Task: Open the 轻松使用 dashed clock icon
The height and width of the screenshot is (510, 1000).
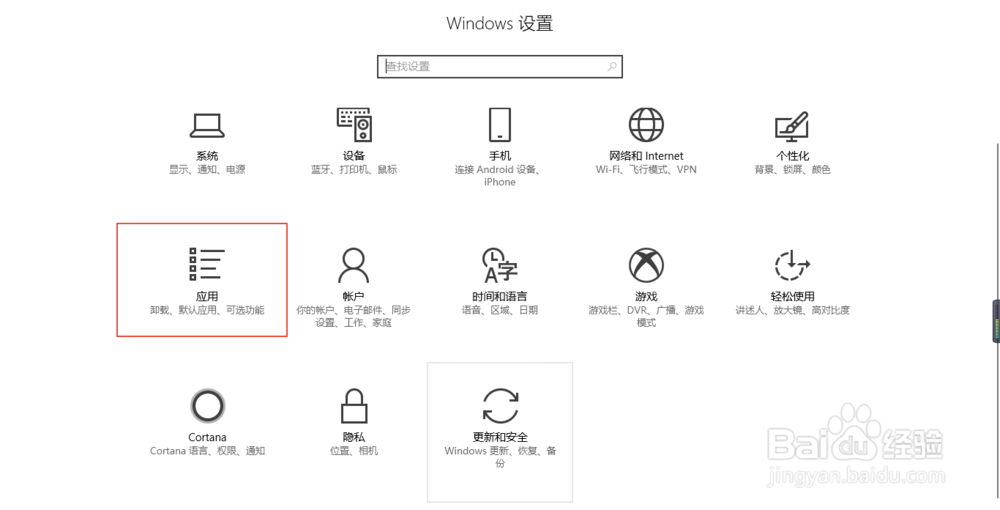Action: click(792, 265)
